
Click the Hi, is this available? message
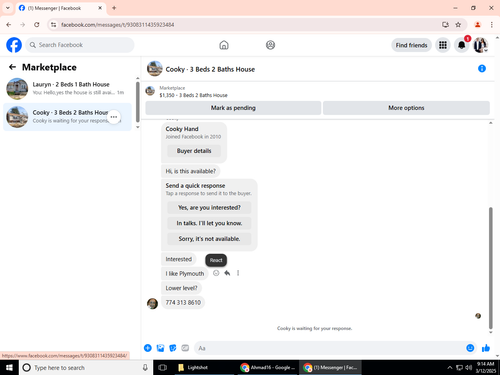pos(191,171)
